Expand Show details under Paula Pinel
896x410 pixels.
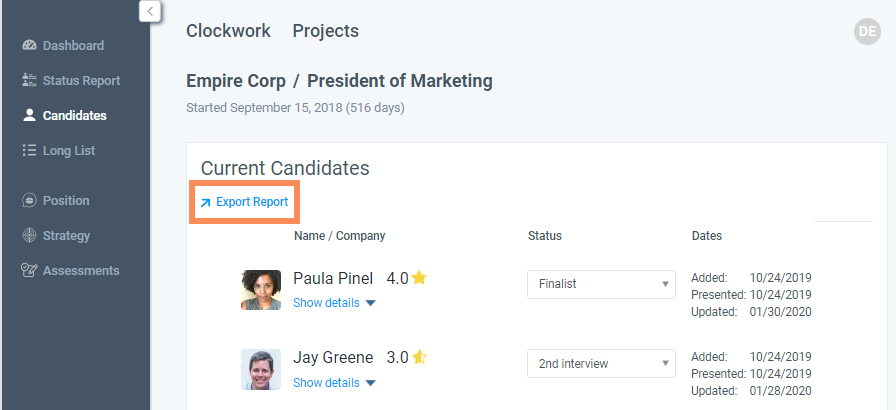coord(333,303)
